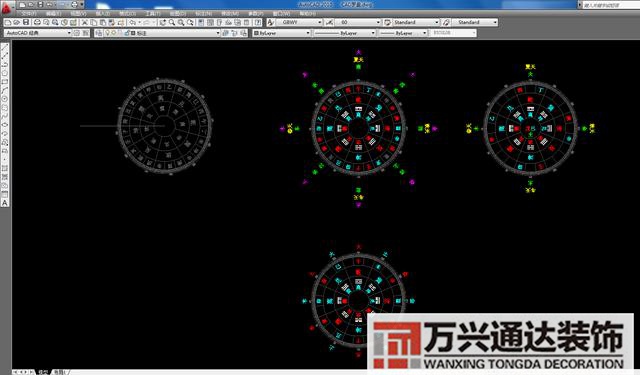Open the 编辑 (Edit) menu

coord(53,13)
